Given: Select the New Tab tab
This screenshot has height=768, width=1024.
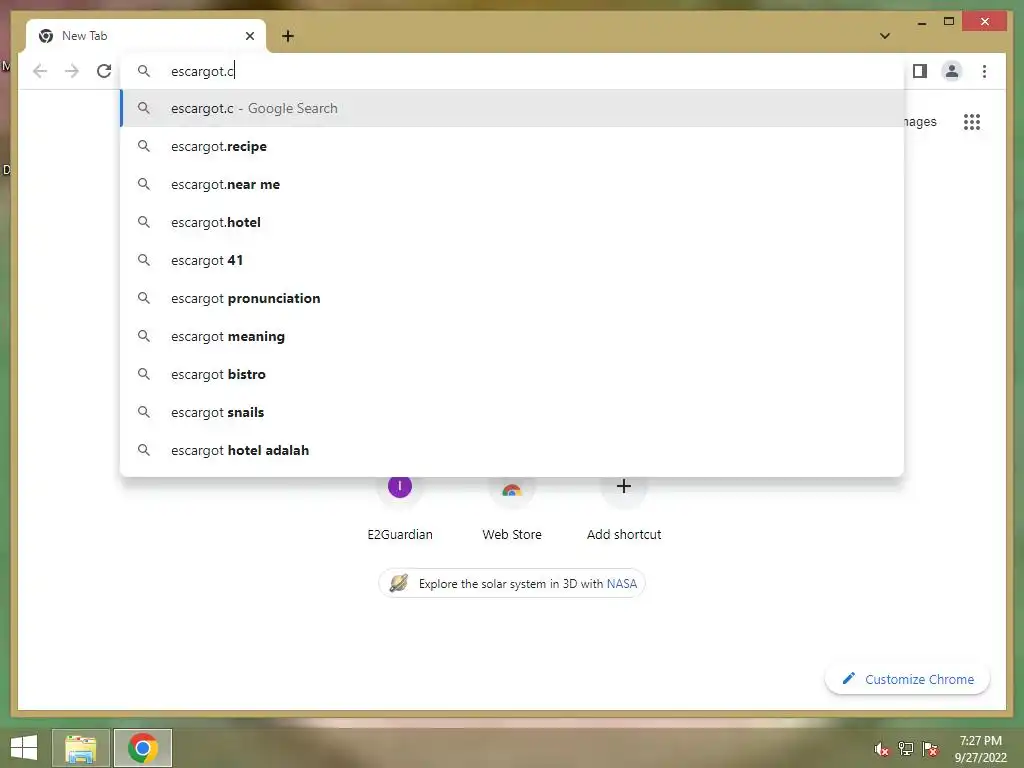Looking at the screenshot, I should point(146,36).
